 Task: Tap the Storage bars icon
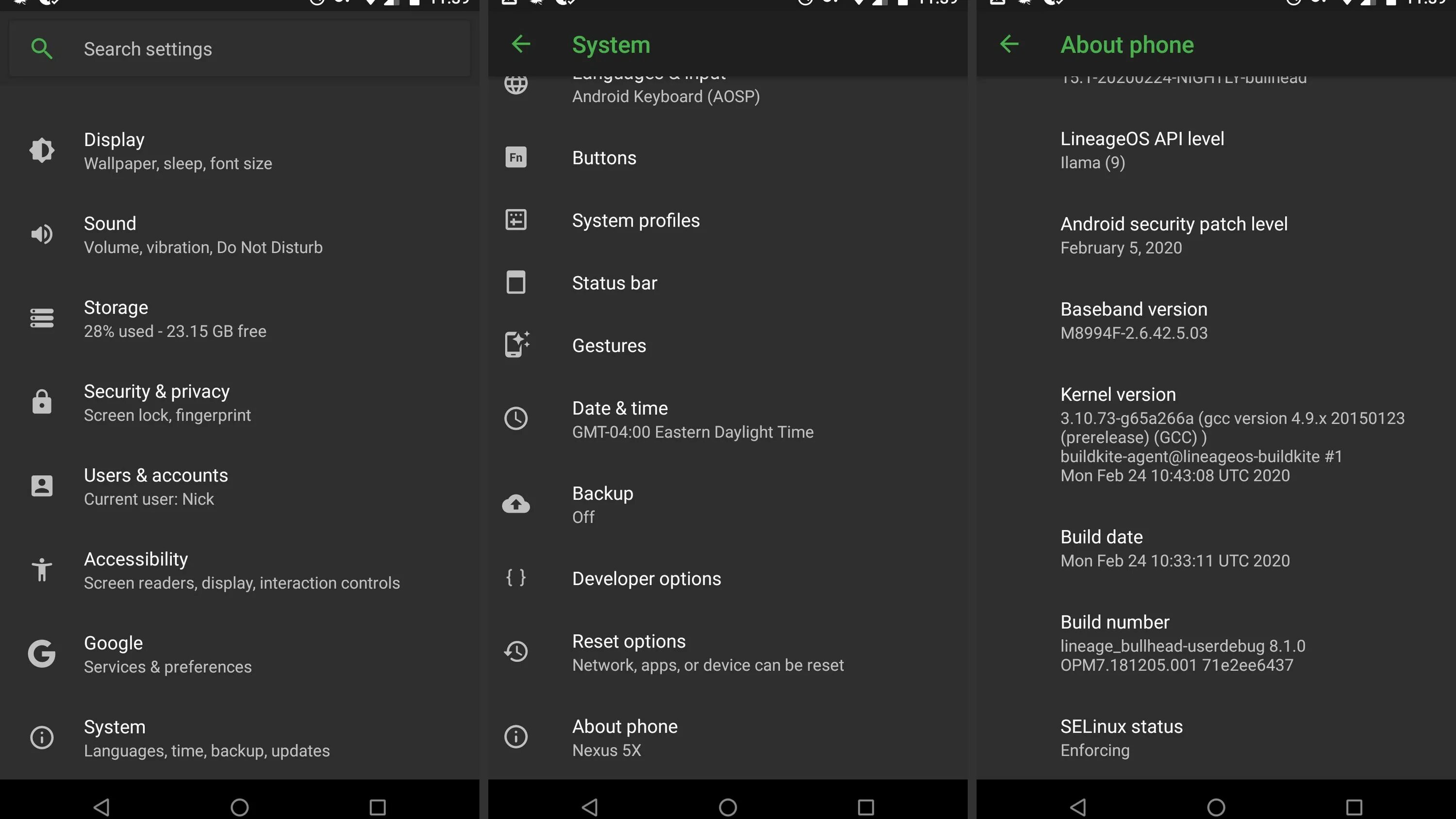[42, 318]
